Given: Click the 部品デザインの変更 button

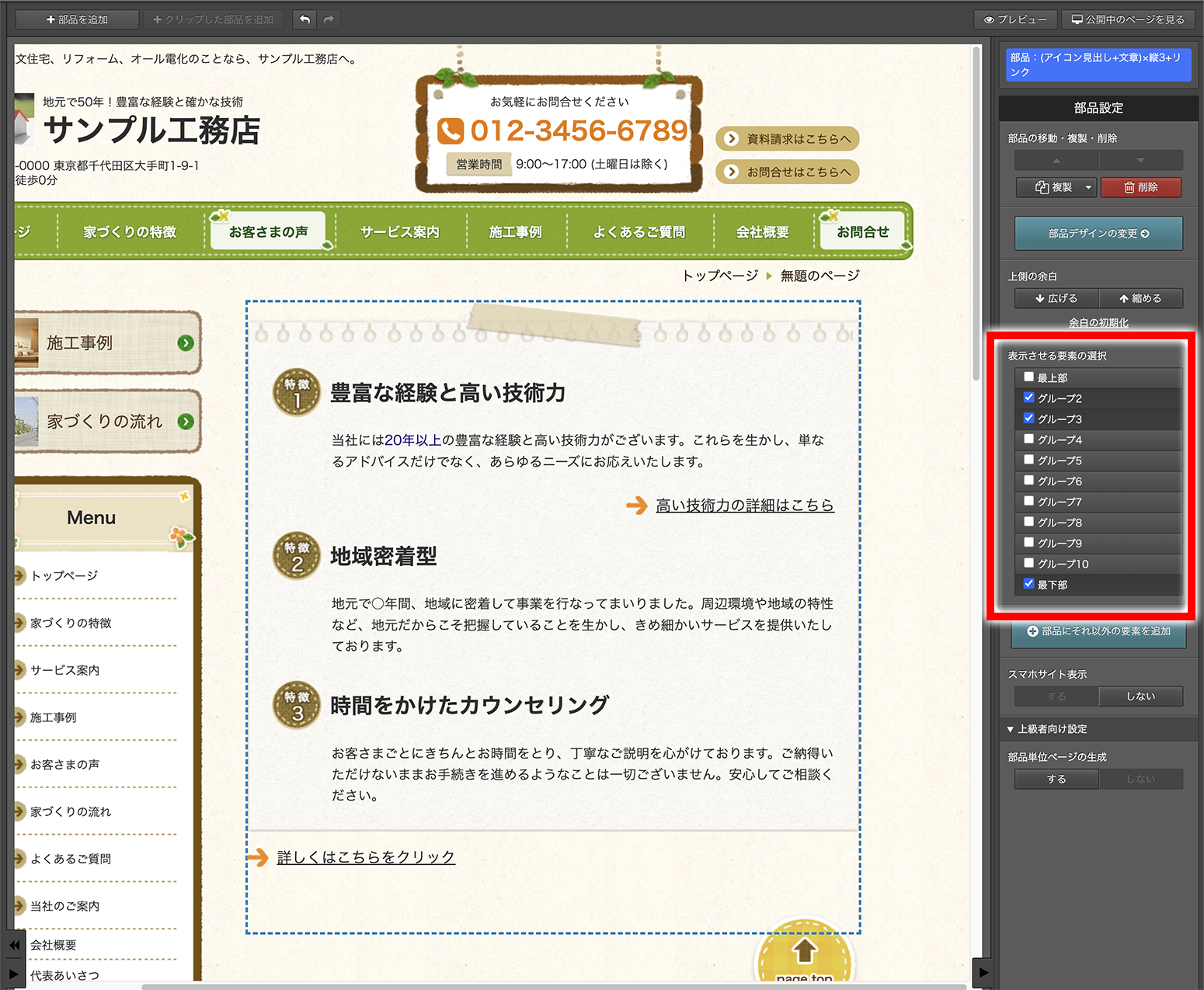Looking at the screenshot, I should (x=1098, y=233).
